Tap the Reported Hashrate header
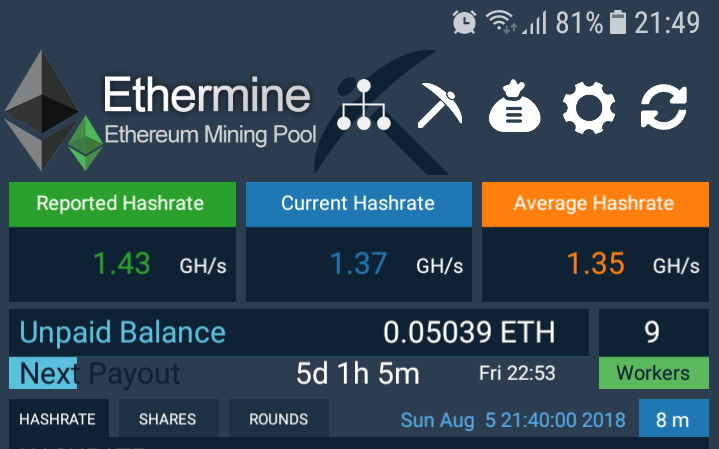The height and width of the screenshot is (449, 719). 122,204
